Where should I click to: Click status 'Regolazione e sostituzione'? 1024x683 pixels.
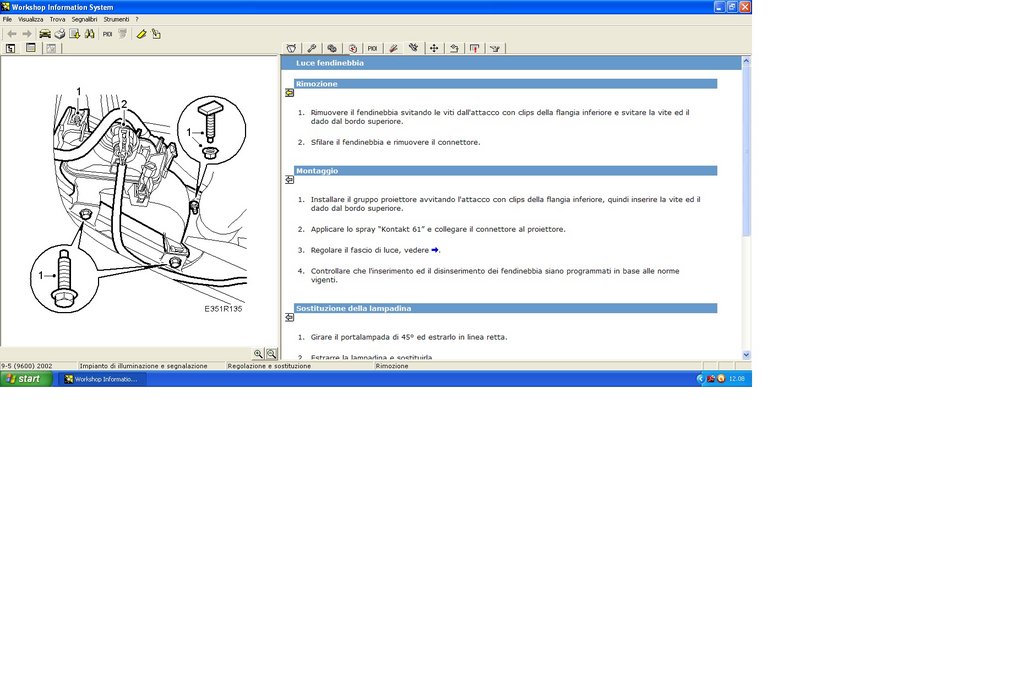(x=269, y=366)
